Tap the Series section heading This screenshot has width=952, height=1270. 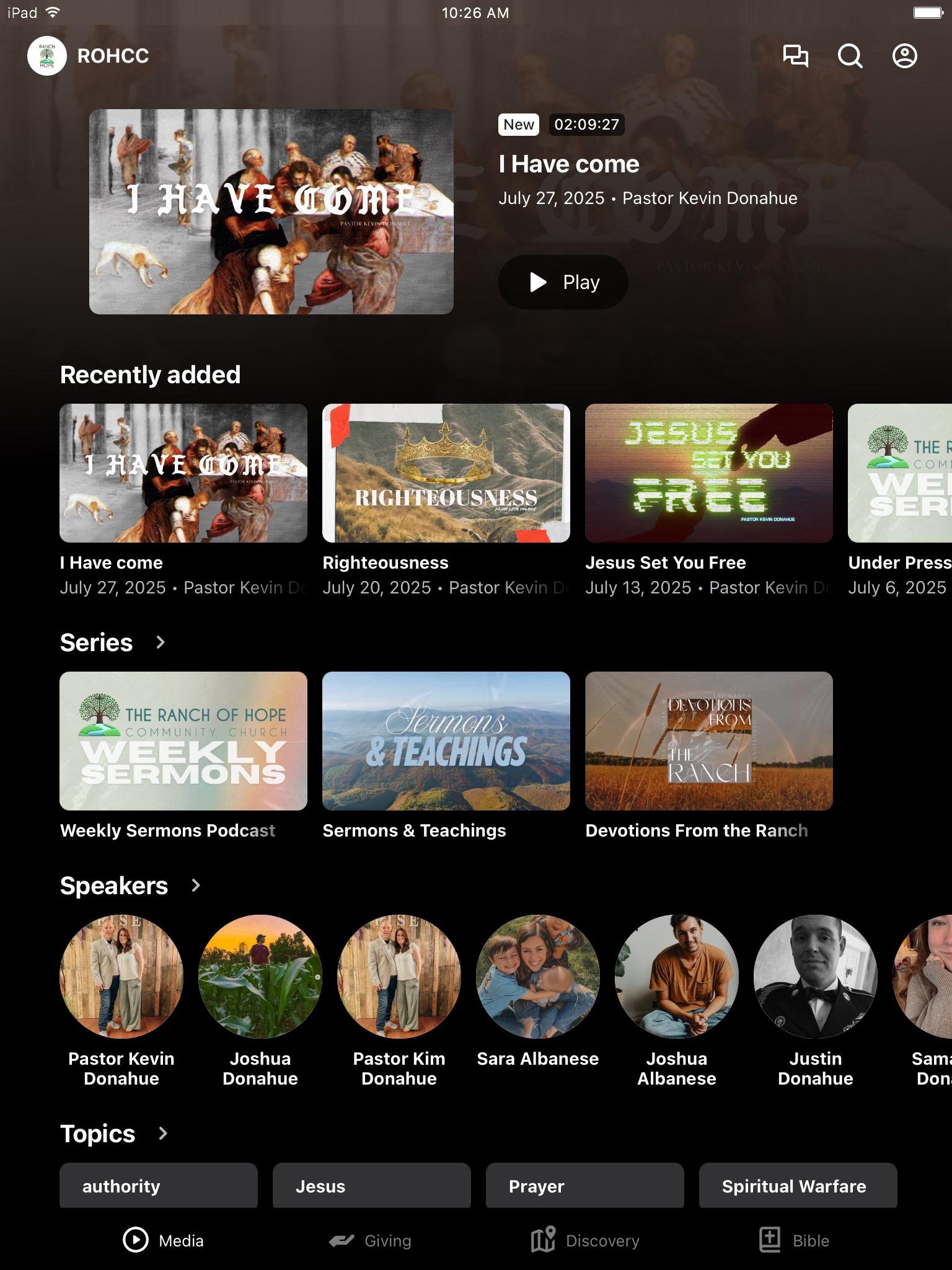[96, 642]
